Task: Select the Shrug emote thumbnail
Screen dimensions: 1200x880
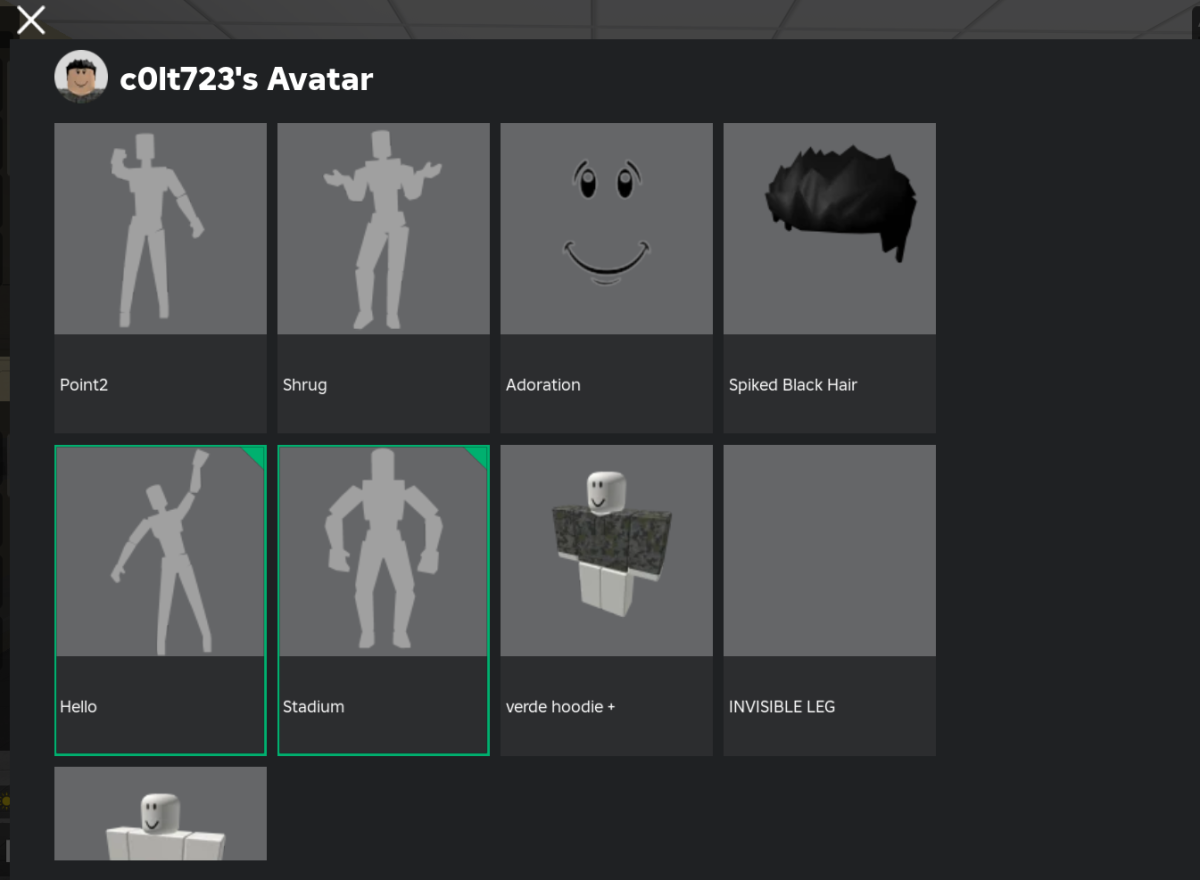Action: tap(383, 229)
